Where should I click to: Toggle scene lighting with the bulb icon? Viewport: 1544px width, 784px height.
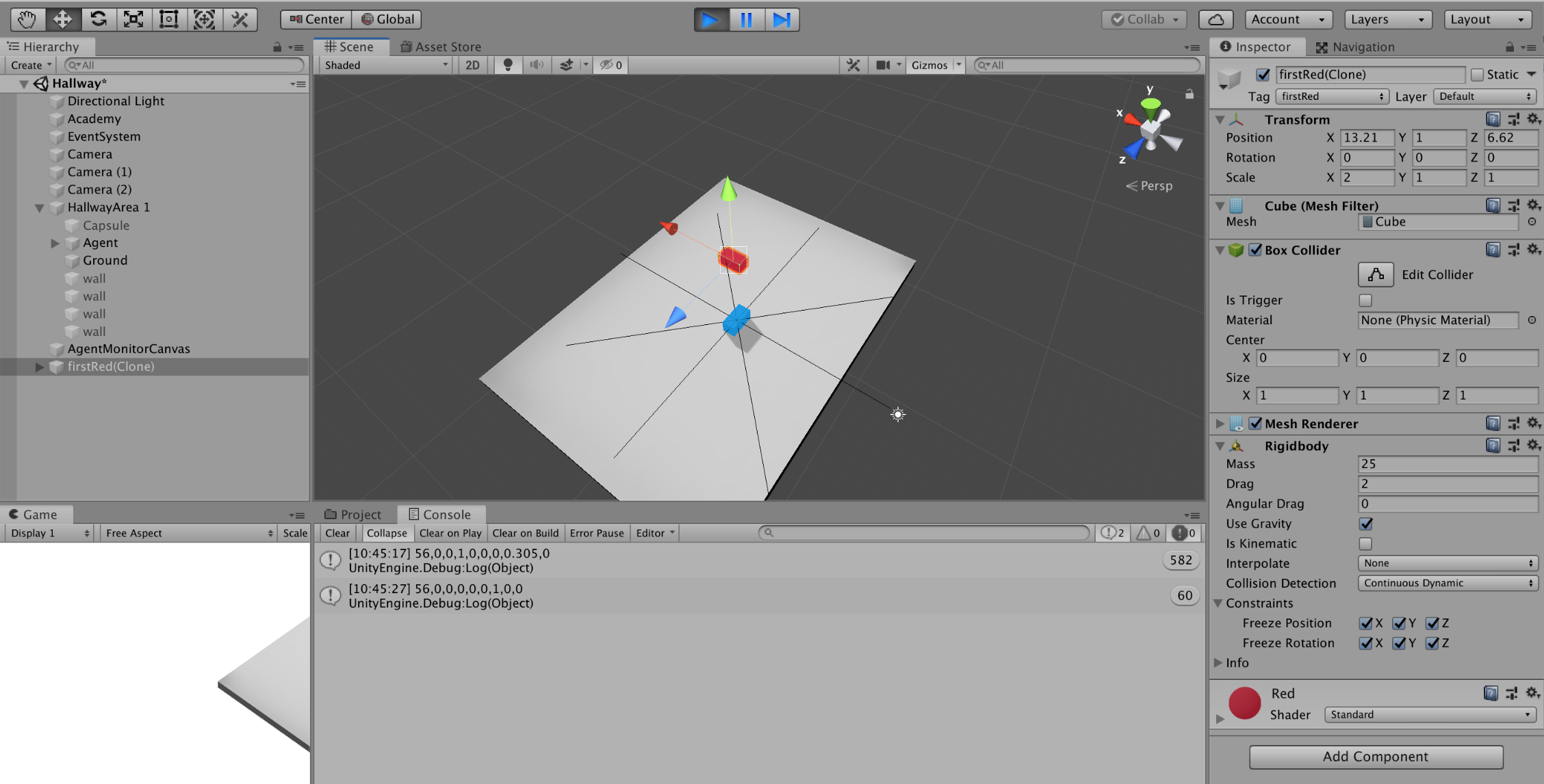(x=507, y=64)
